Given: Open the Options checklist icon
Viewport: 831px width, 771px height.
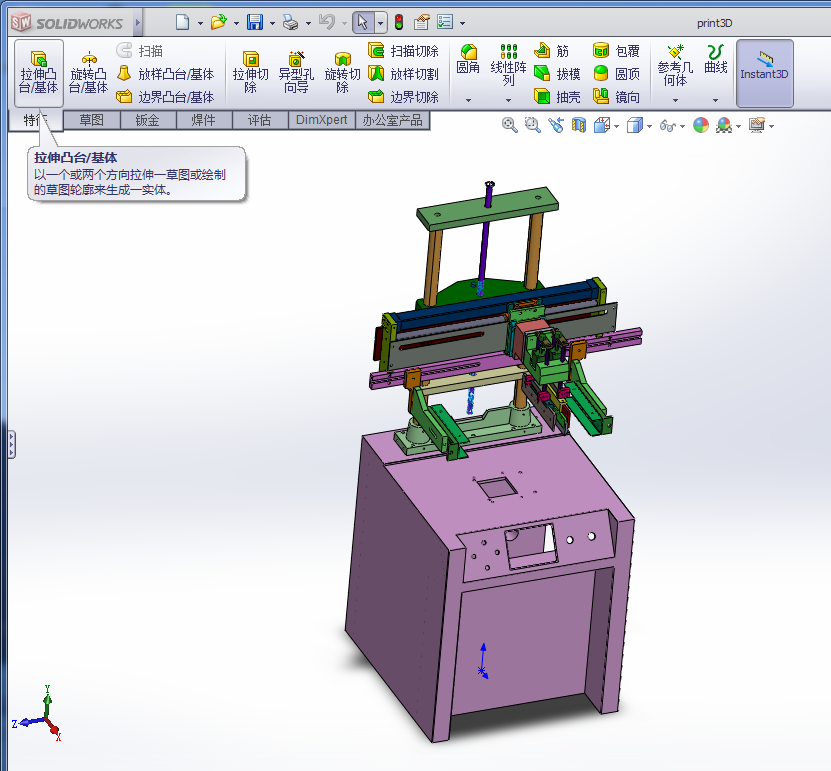Looking at the screenshot, I should click(445, 22).
